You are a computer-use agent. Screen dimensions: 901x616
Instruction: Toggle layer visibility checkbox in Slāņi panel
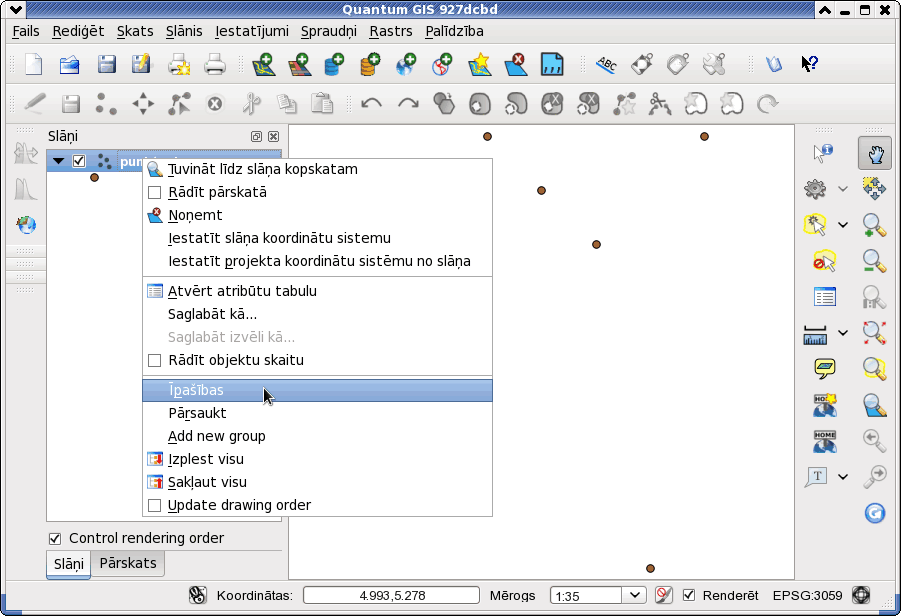click(79, 161)
